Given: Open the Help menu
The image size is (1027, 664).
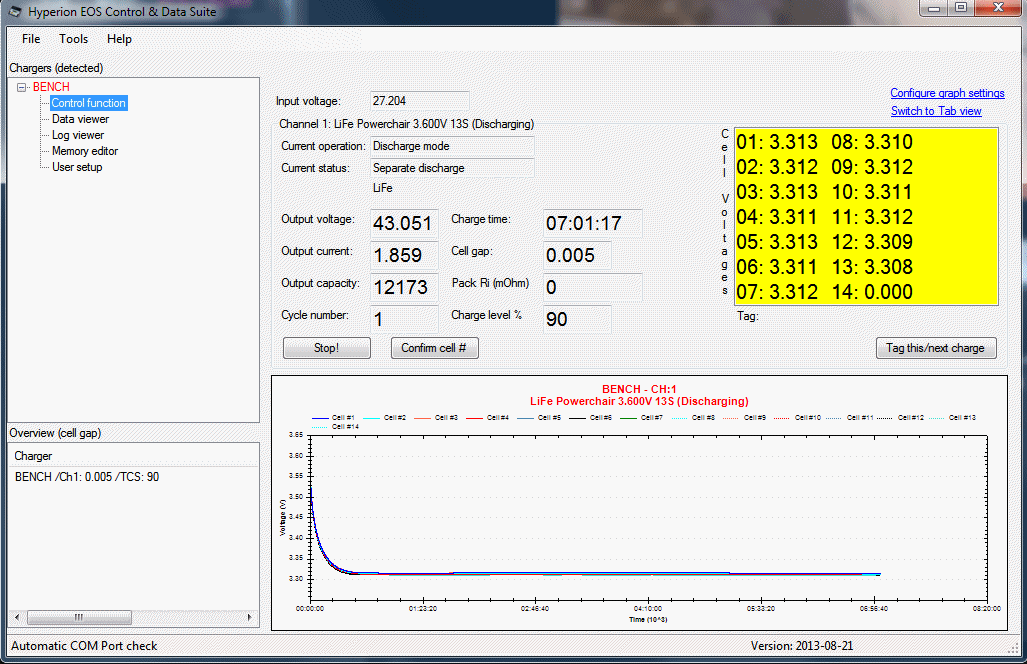Looking at the screenshot, I should point(119,39).
